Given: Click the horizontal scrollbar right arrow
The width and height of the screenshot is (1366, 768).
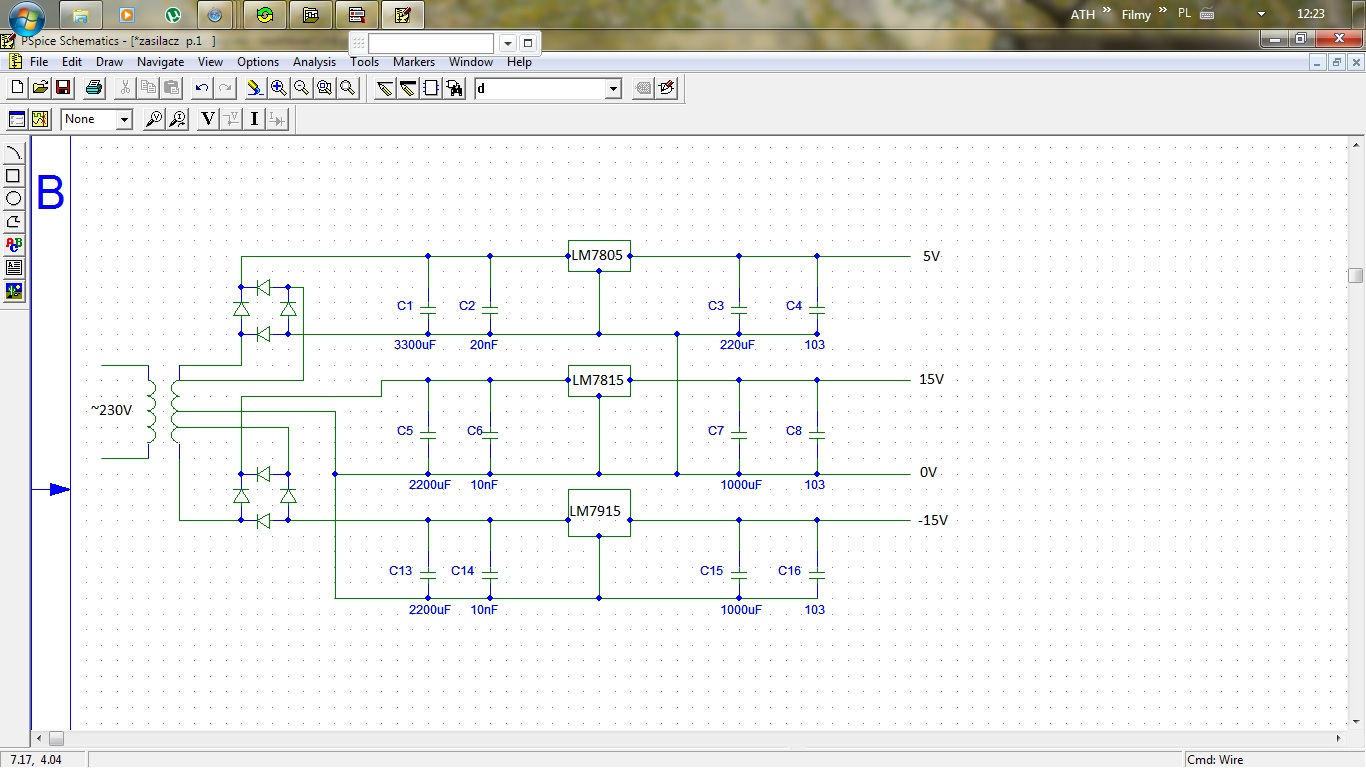Looking at the screenshot, I should pos(1340,738).
